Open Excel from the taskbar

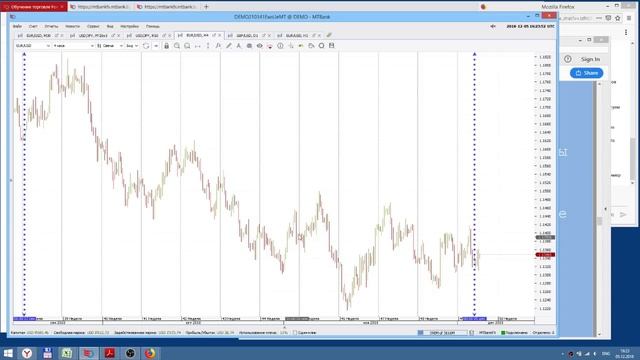[x=67, y=353]
